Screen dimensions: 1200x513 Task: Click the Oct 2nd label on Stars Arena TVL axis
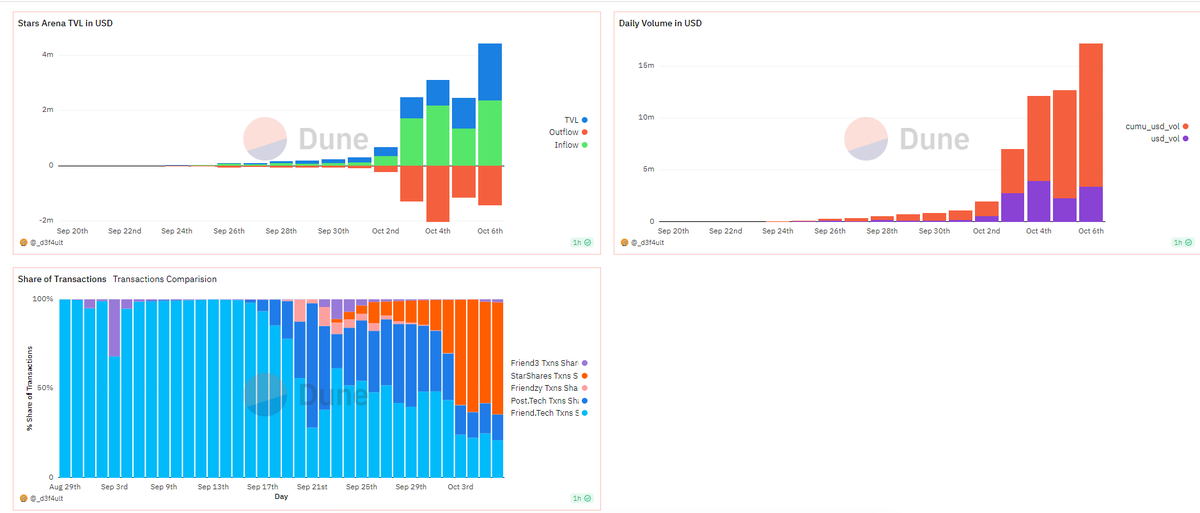(387, 230)
